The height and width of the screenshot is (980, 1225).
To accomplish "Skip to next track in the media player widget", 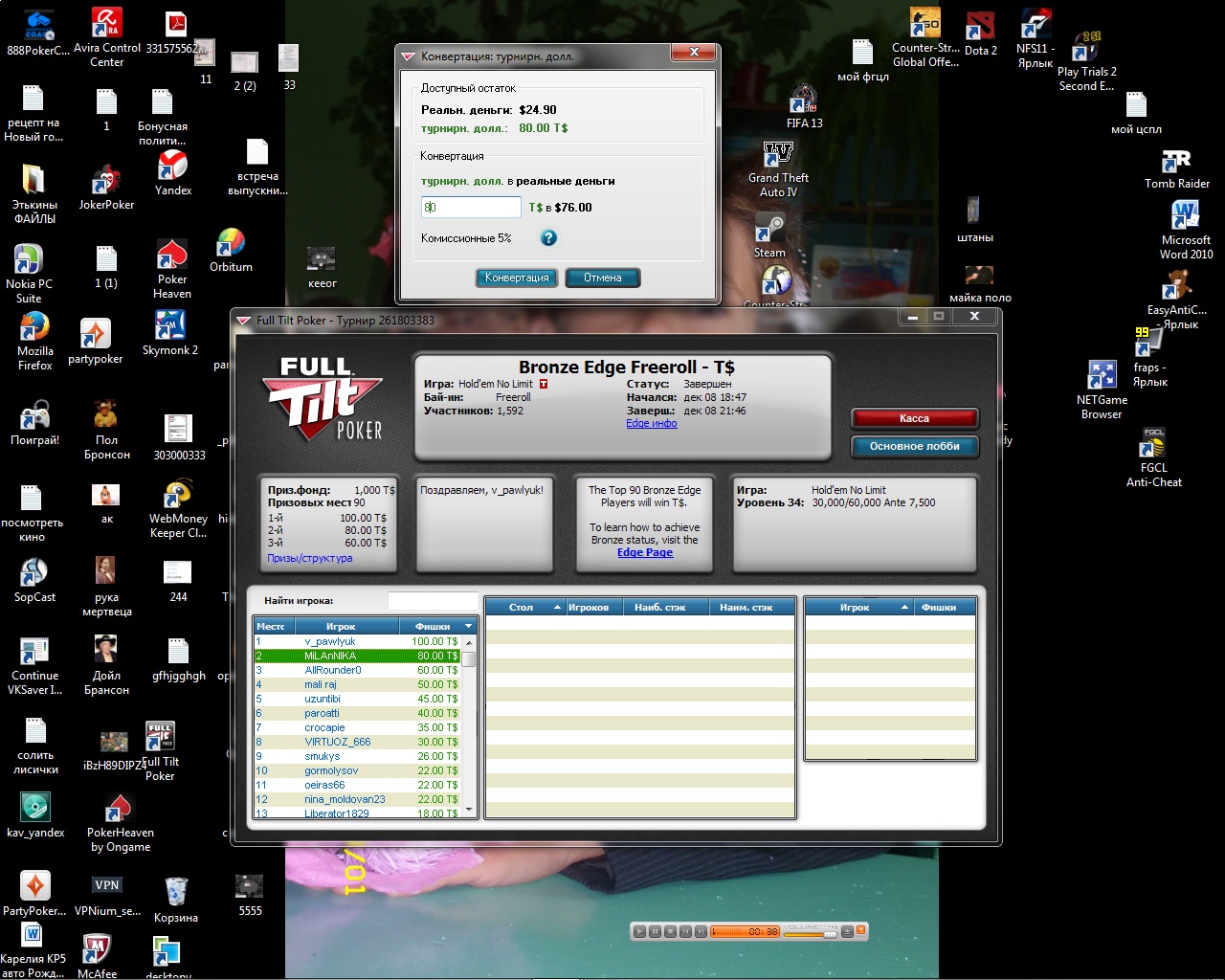I will 701,931.
